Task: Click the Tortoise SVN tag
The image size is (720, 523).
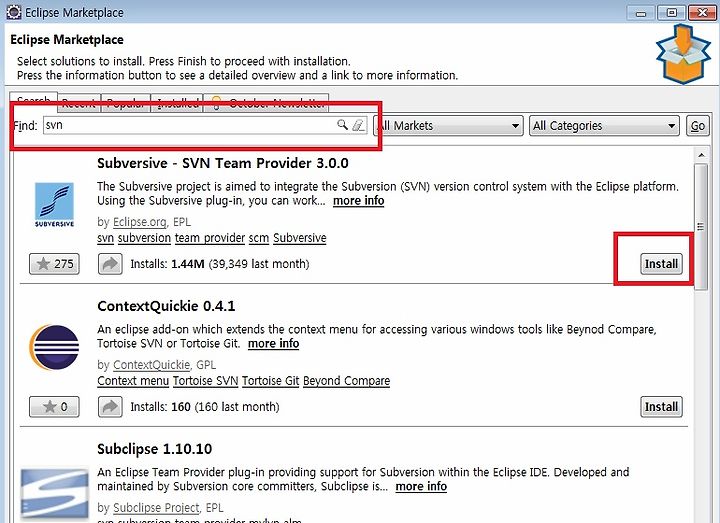Action: point(206,381)
